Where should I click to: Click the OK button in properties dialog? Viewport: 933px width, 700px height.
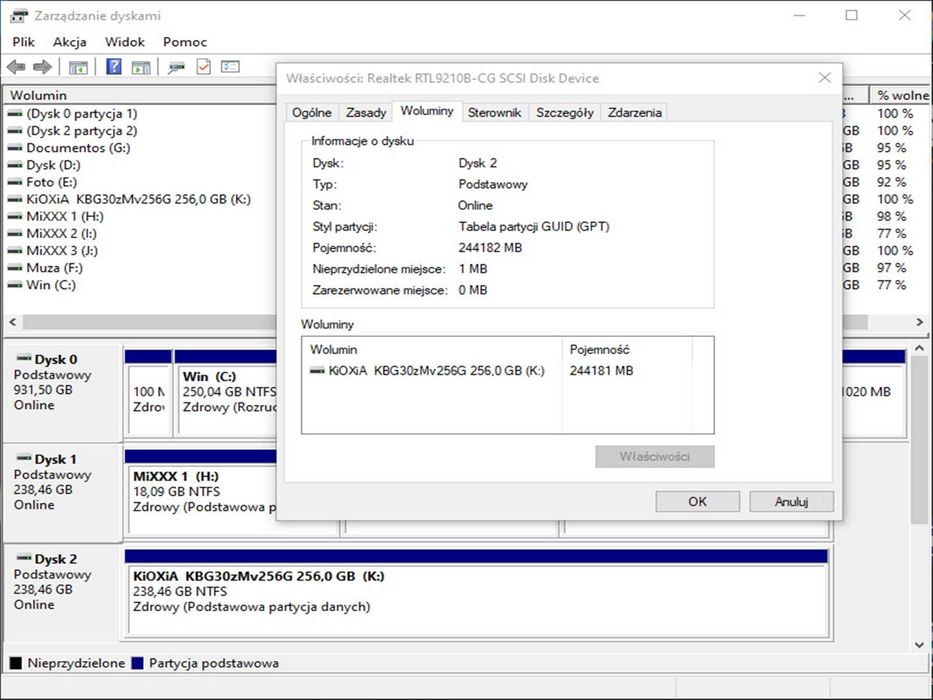697,502
